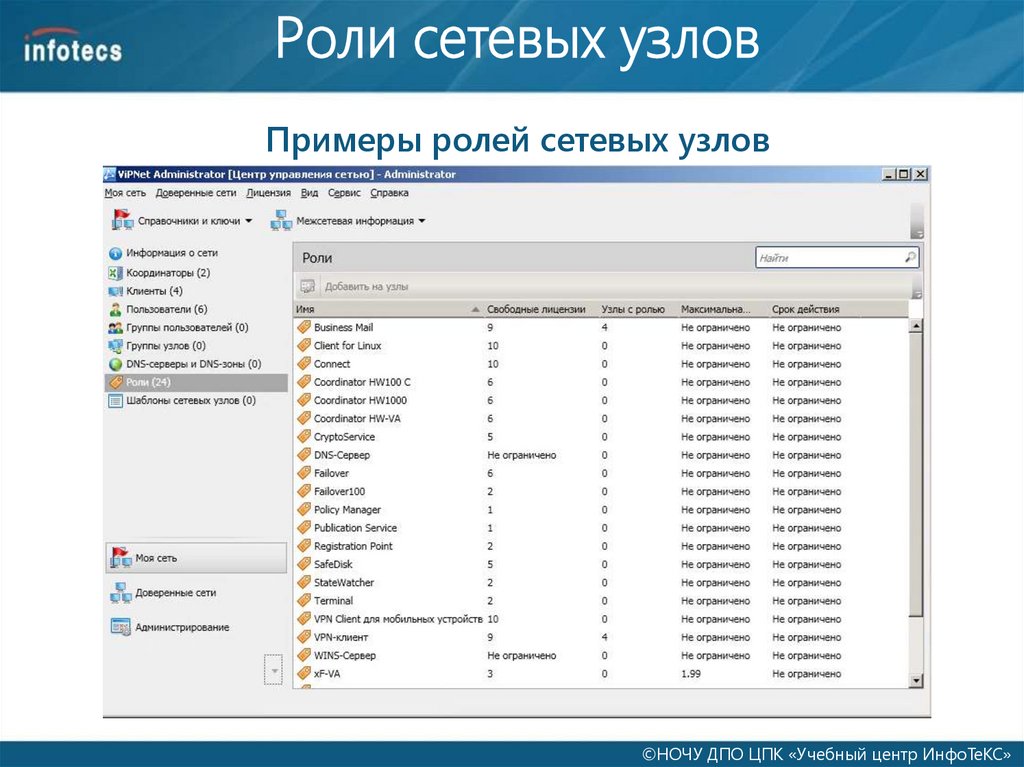Click the roles list scroll-up arrow

[916, 325]
